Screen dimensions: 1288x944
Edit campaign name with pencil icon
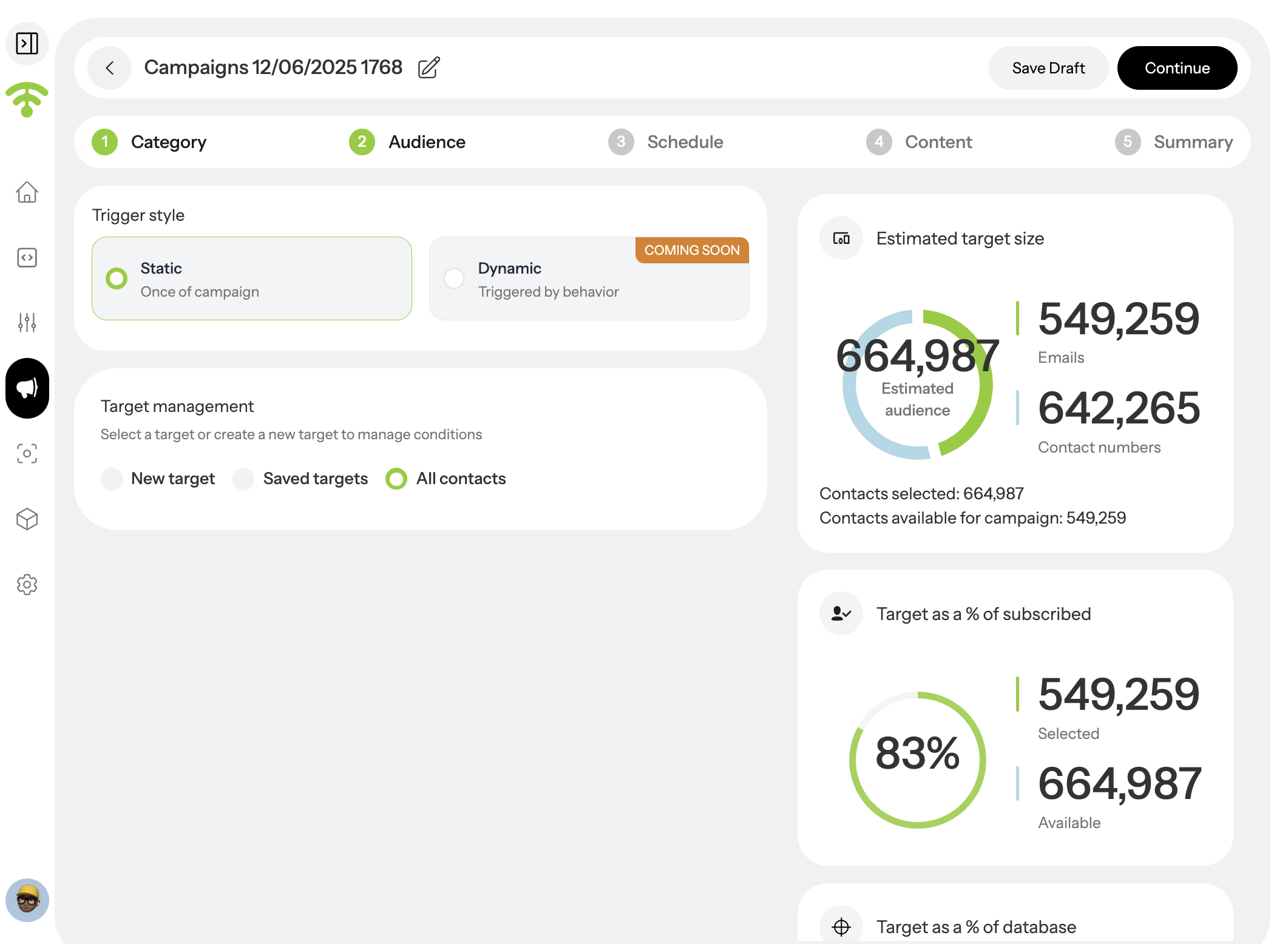[429, 67]
